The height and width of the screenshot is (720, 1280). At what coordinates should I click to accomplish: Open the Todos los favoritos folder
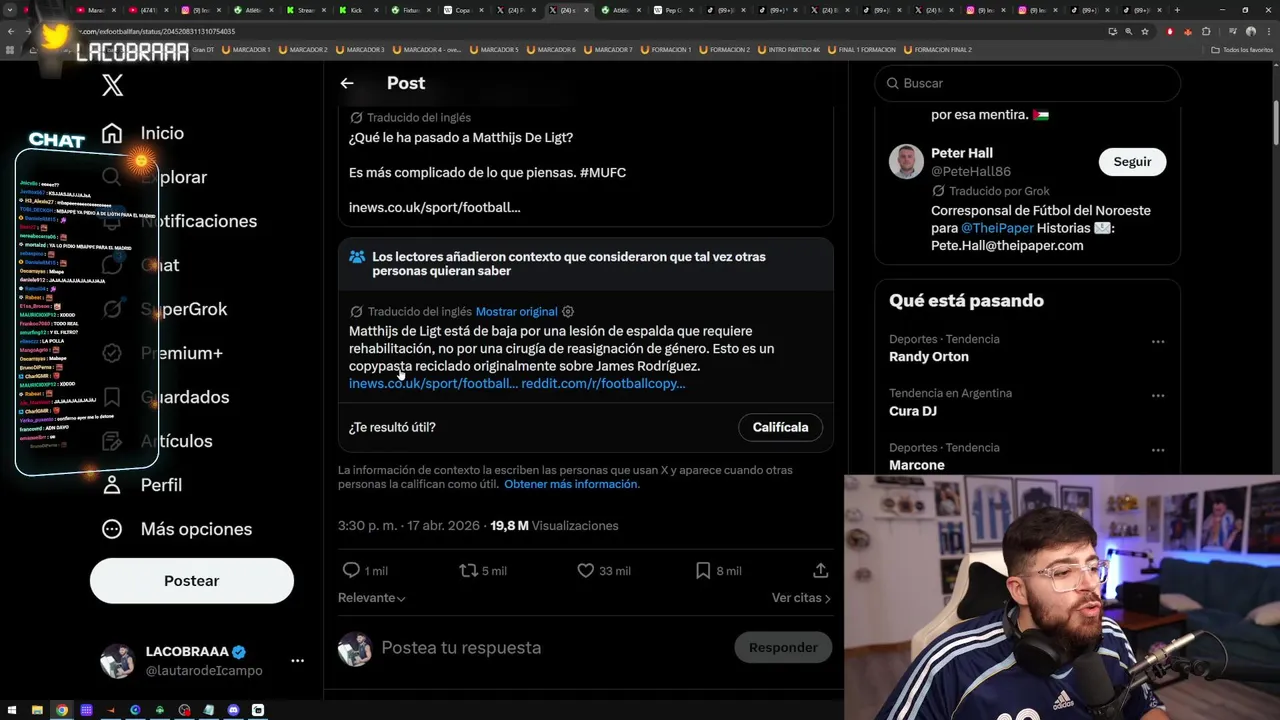coord(1242,50)
